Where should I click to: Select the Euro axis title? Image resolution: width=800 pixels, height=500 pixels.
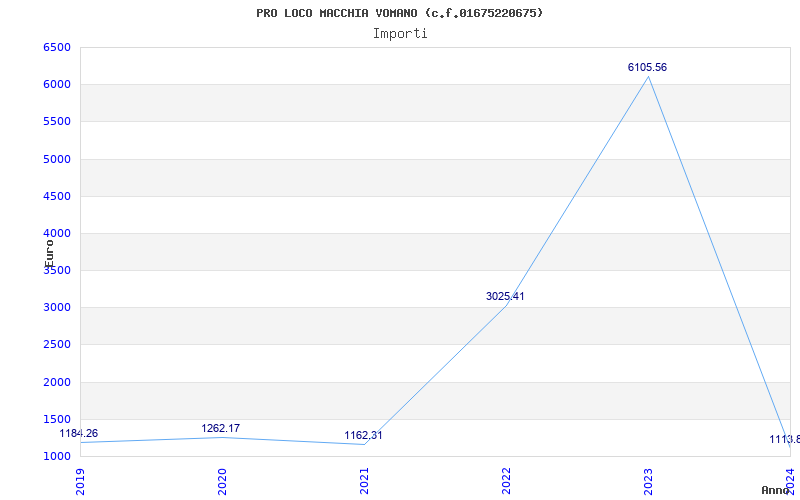49,254
